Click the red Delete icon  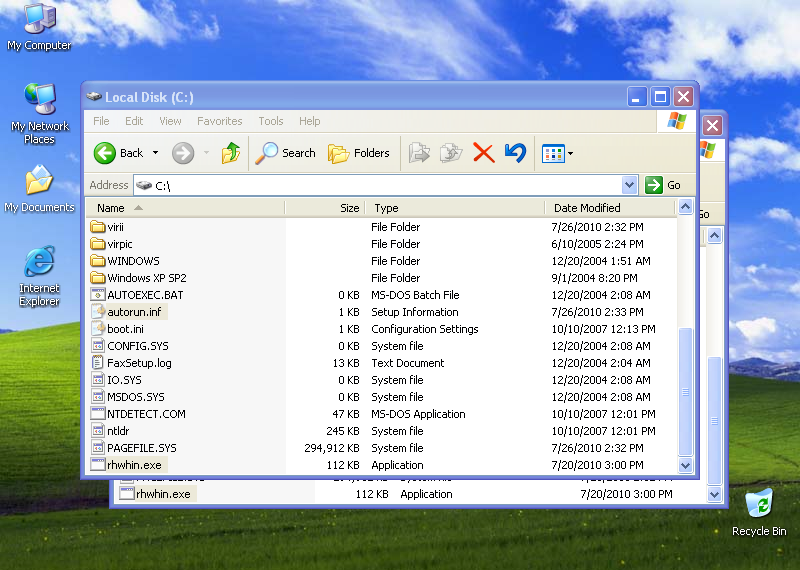click(x=484, y=153)
